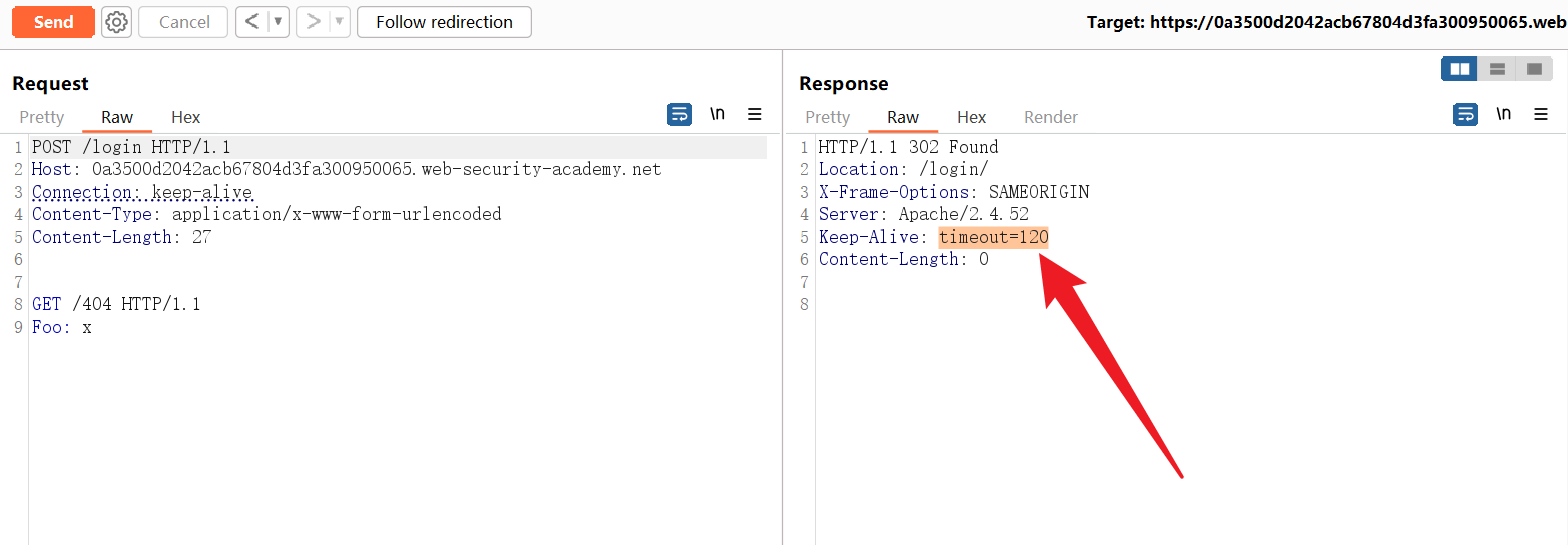Show non-printable characters in Response

pyautogui.click(x=1503, y=114)
